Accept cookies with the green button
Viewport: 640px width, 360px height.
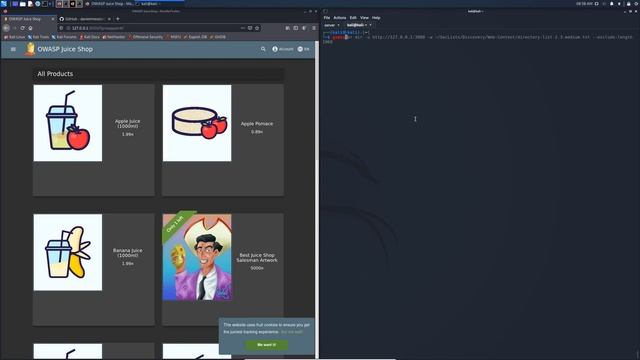coord(267,345)
